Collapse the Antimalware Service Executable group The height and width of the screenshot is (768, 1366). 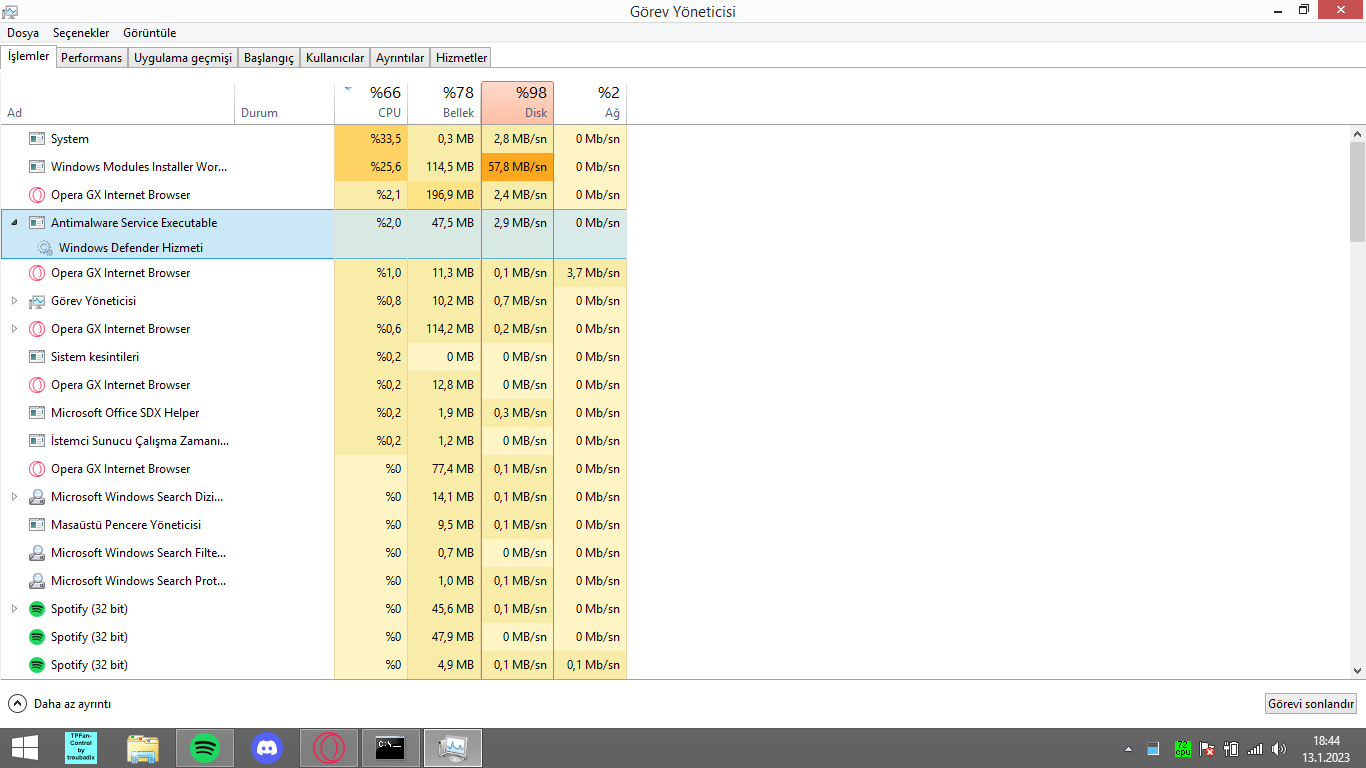click(14, 223)
